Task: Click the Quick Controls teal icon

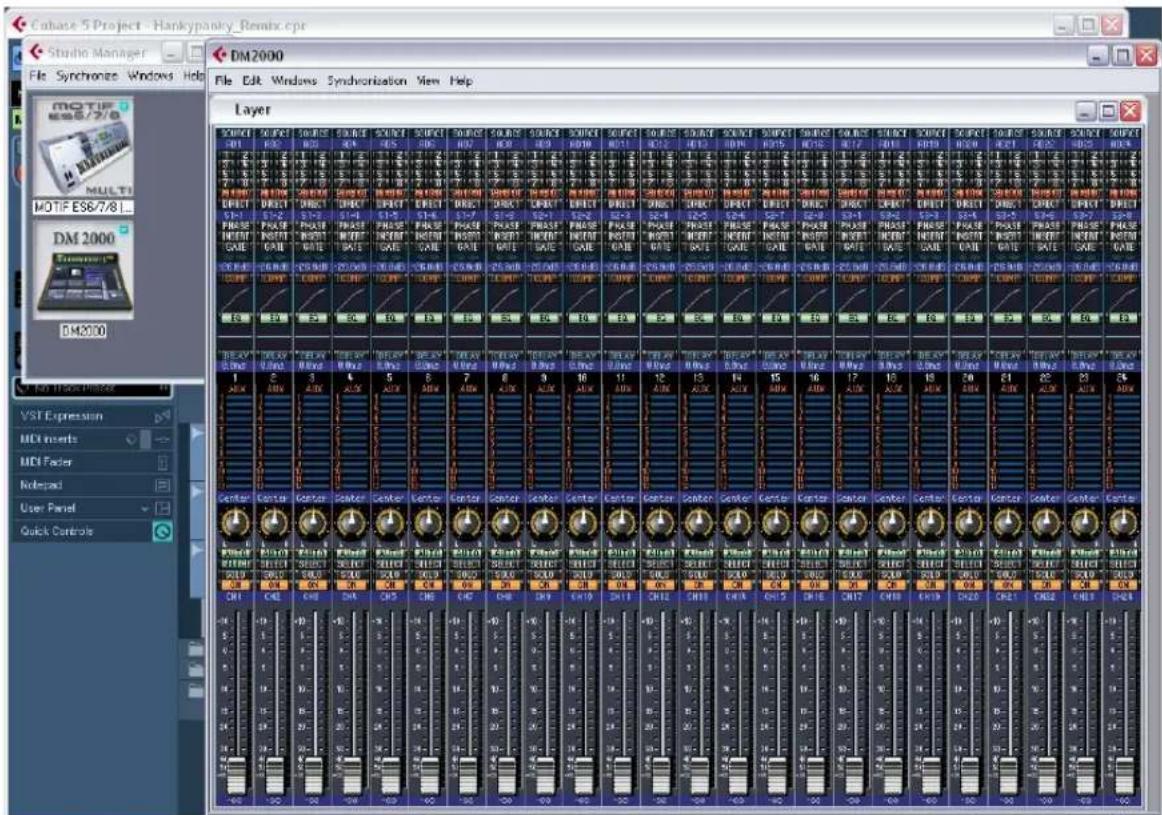Action: click(162, 531)
